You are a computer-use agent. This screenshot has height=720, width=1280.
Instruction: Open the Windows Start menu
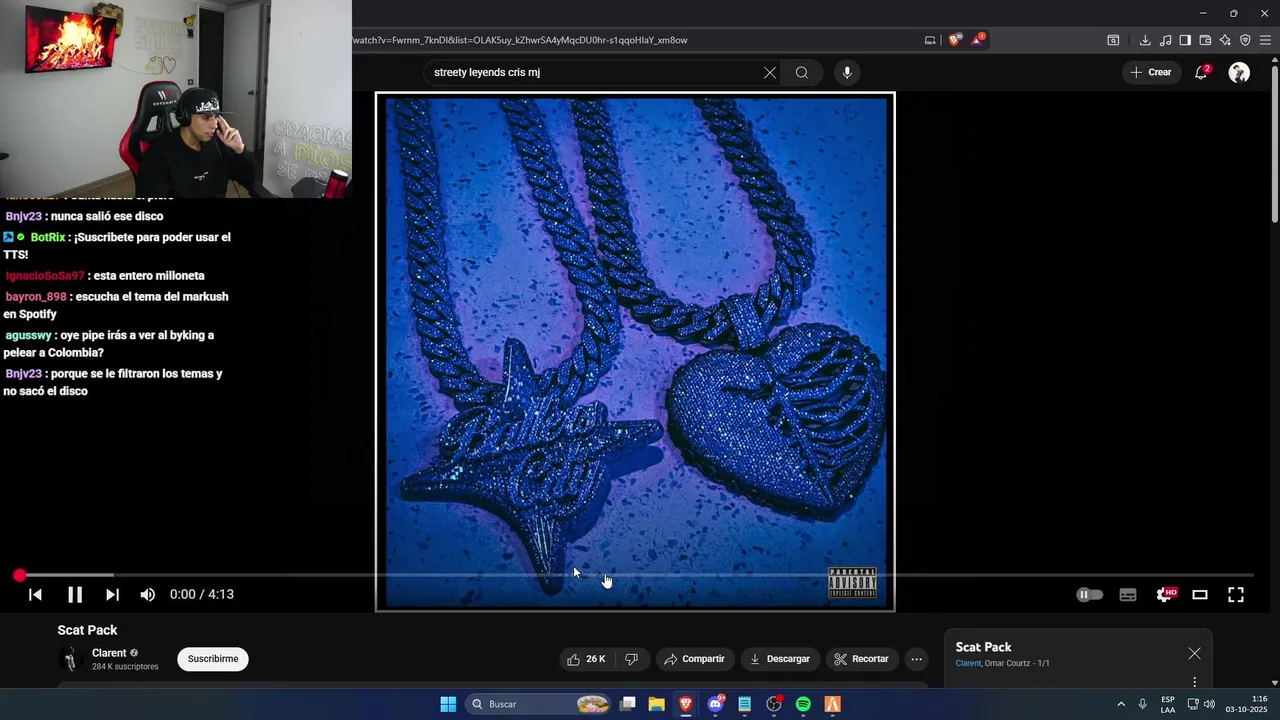point(448,704)
